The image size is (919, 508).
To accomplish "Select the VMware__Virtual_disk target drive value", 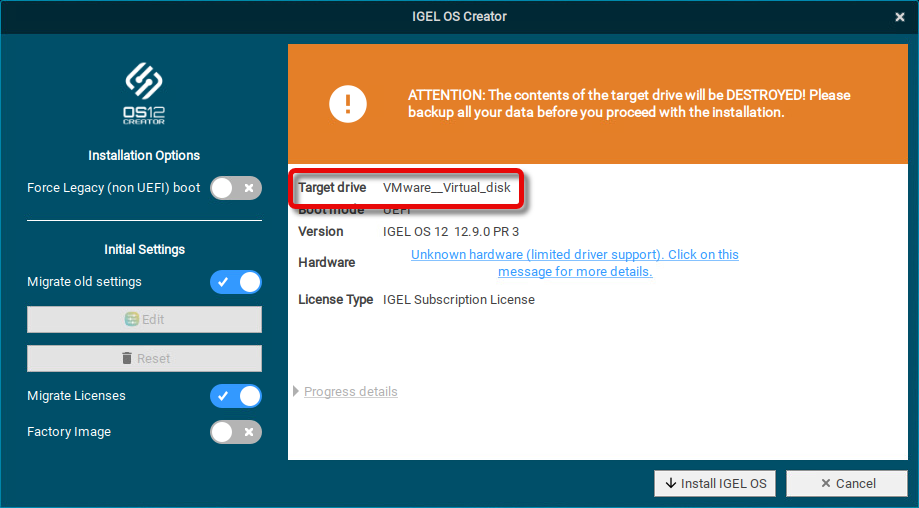I will (447, 187).
